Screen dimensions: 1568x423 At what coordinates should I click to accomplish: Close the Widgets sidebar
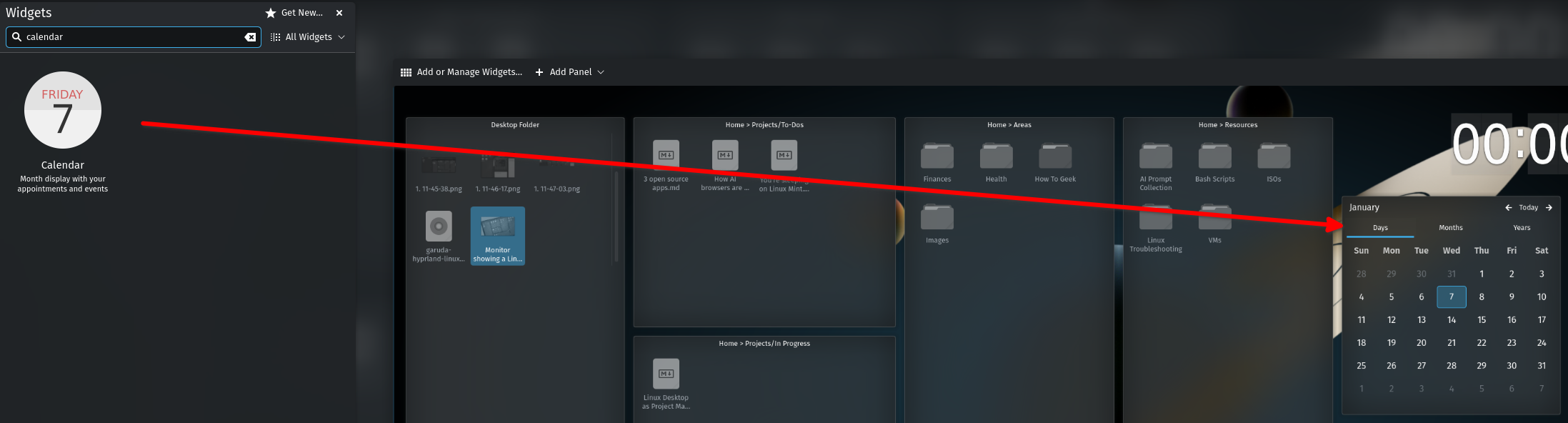[x=339, y=13]
